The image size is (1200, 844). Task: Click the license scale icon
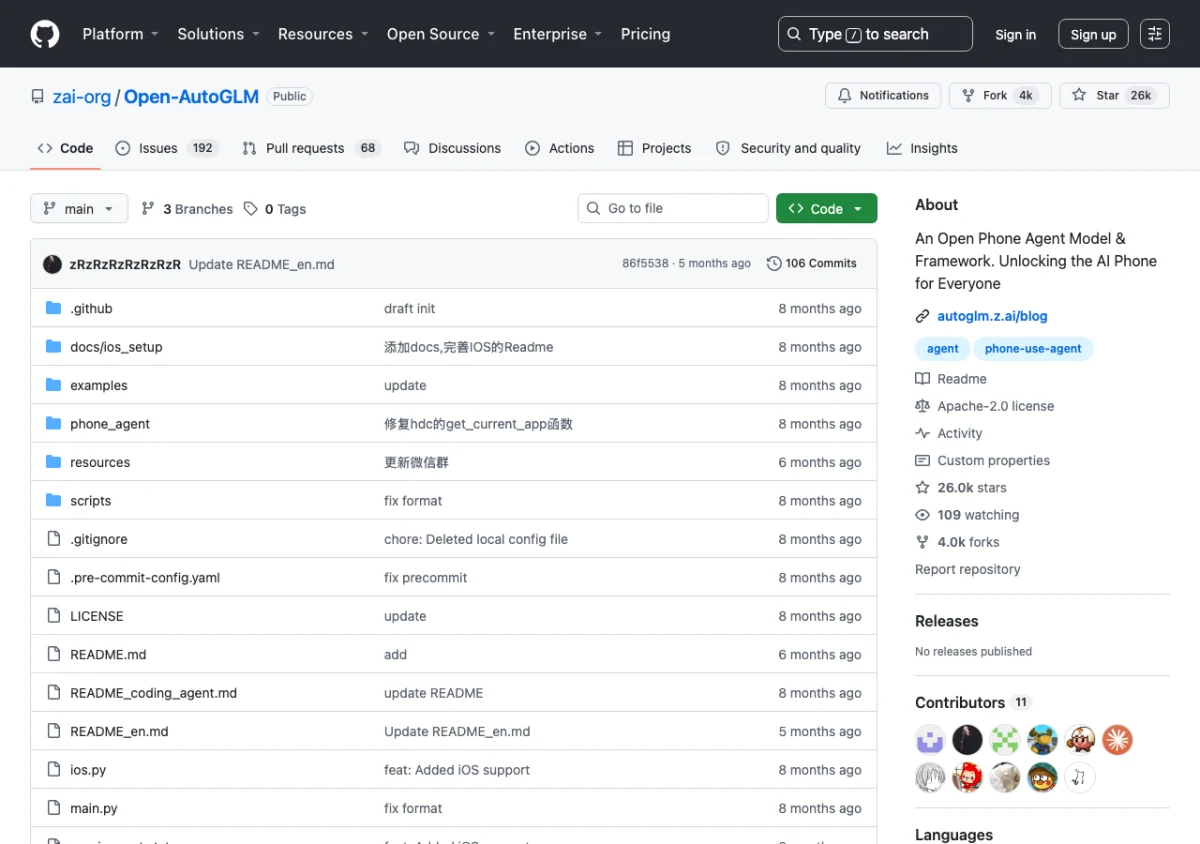tap(923, 406)
